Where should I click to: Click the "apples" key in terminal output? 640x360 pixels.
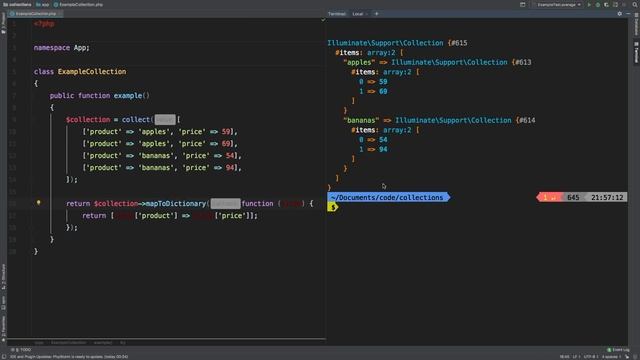coord(359,62)
